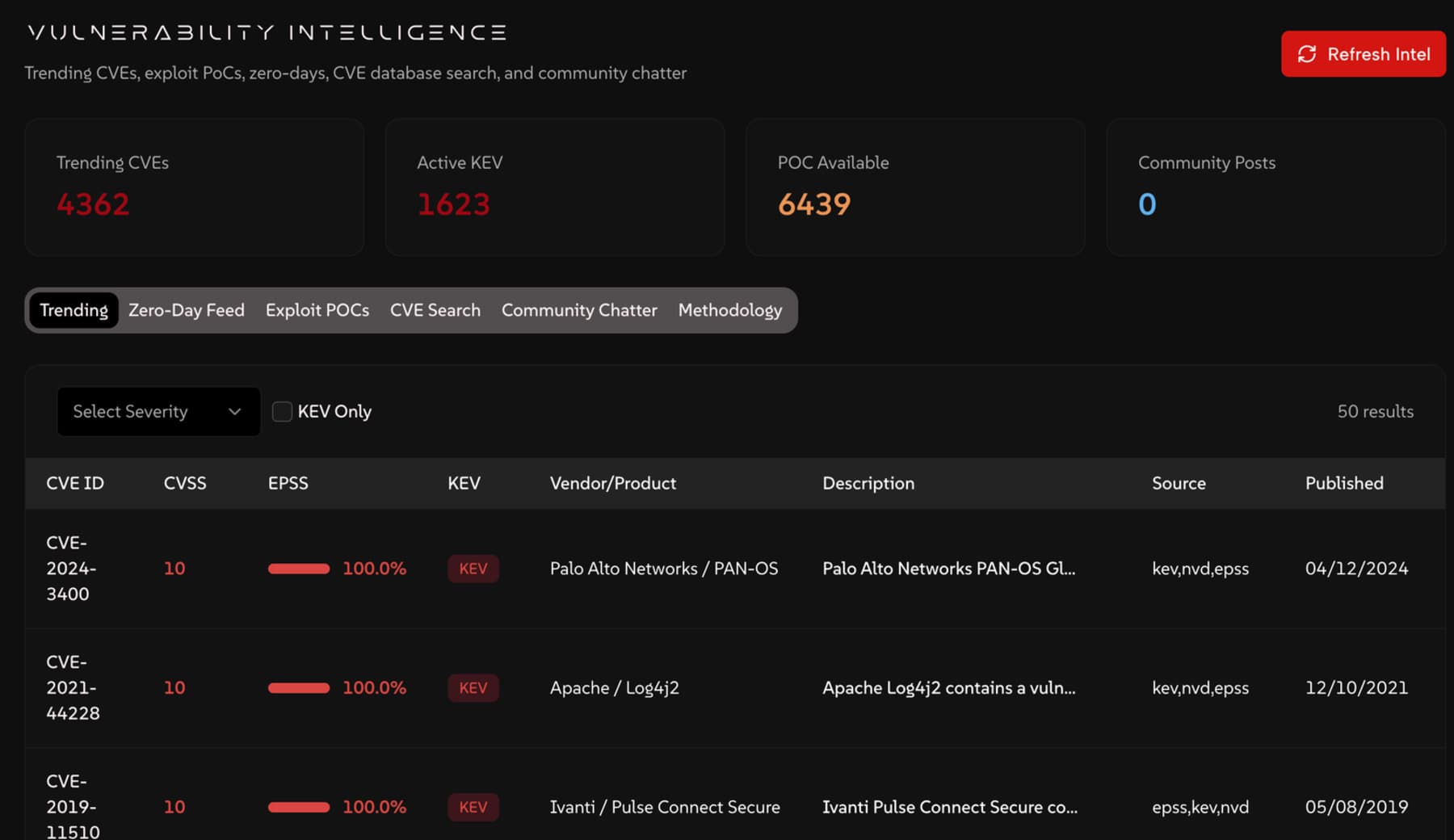The image size is (1454, 840).
Task: Click the Vendor/Product column header
Action: click(613, 483)
